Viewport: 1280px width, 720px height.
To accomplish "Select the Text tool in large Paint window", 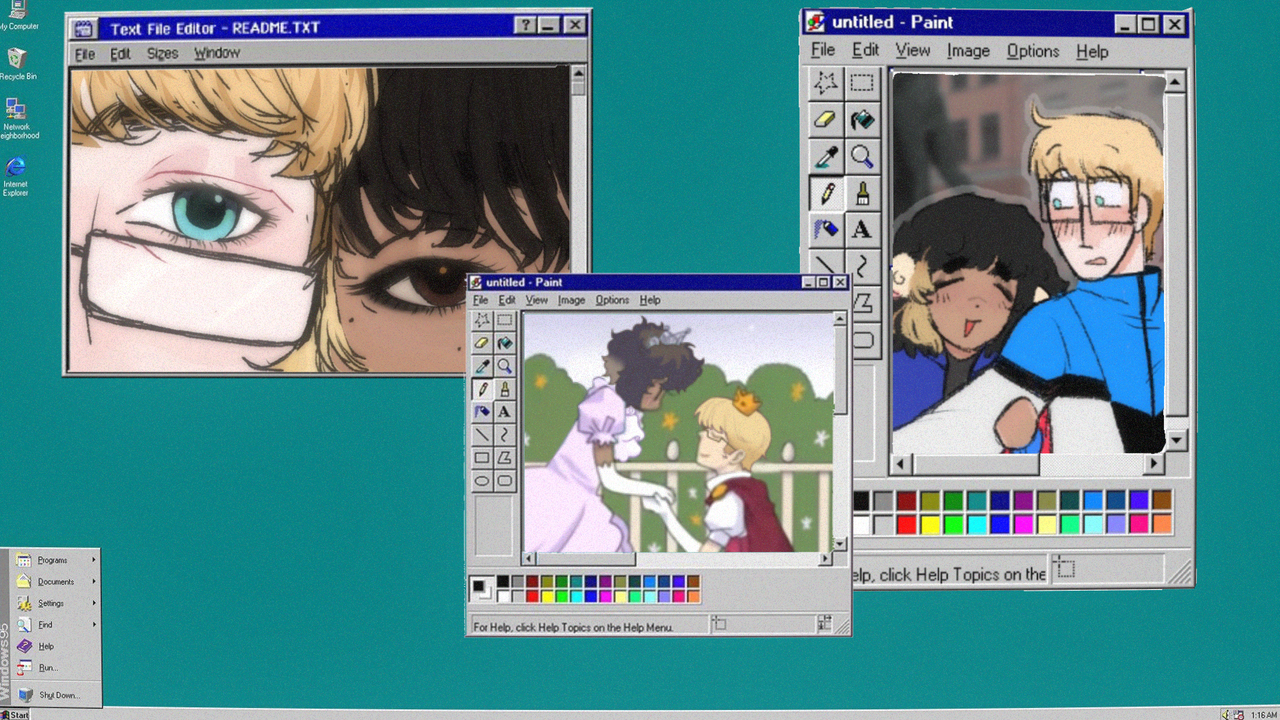I will tap(862, 230).
